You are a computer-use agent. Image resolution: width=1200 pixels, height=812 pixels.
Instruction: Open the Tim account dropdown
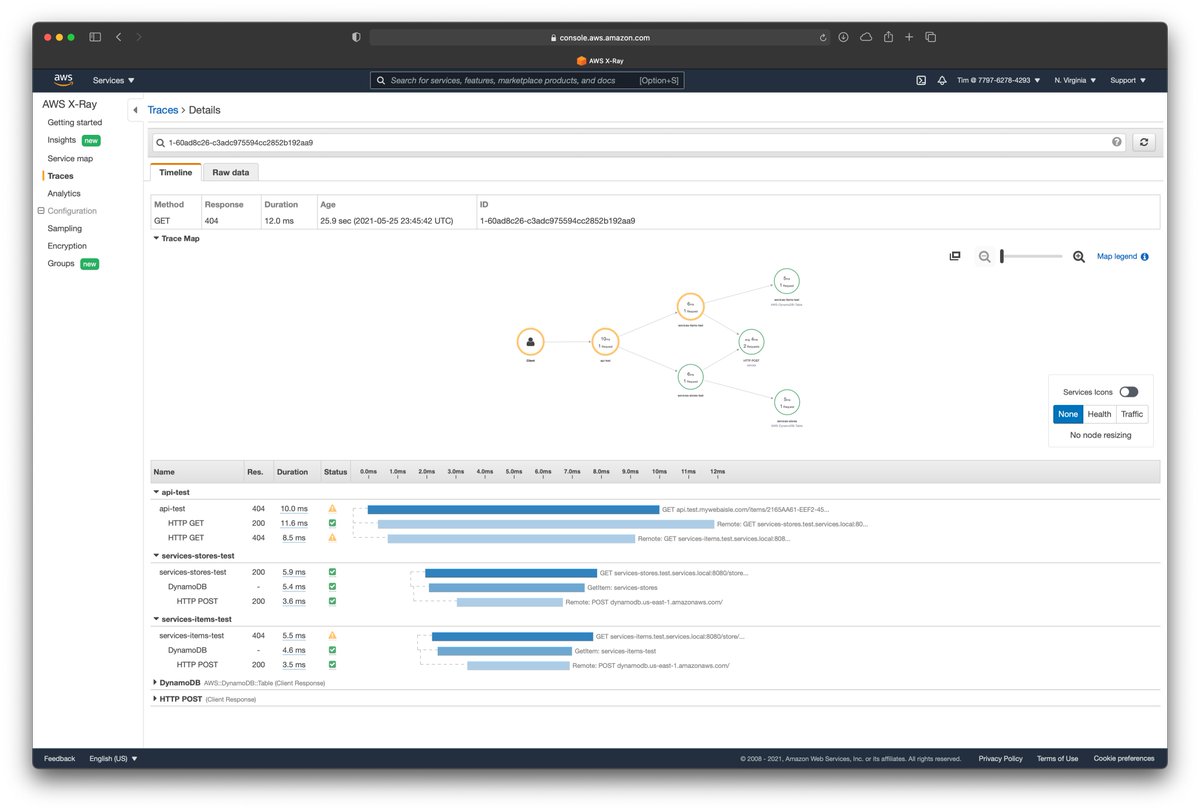click(1001, 80)
